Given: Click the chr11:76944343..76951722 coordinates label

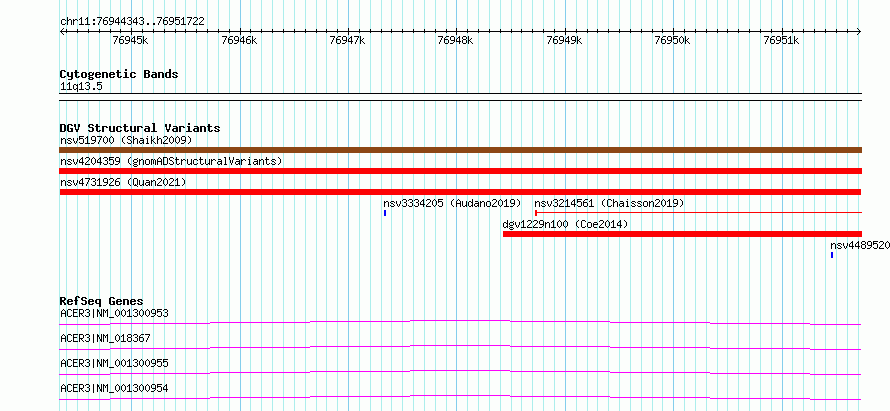Looking at the screenshot, I should click(132, 22).
